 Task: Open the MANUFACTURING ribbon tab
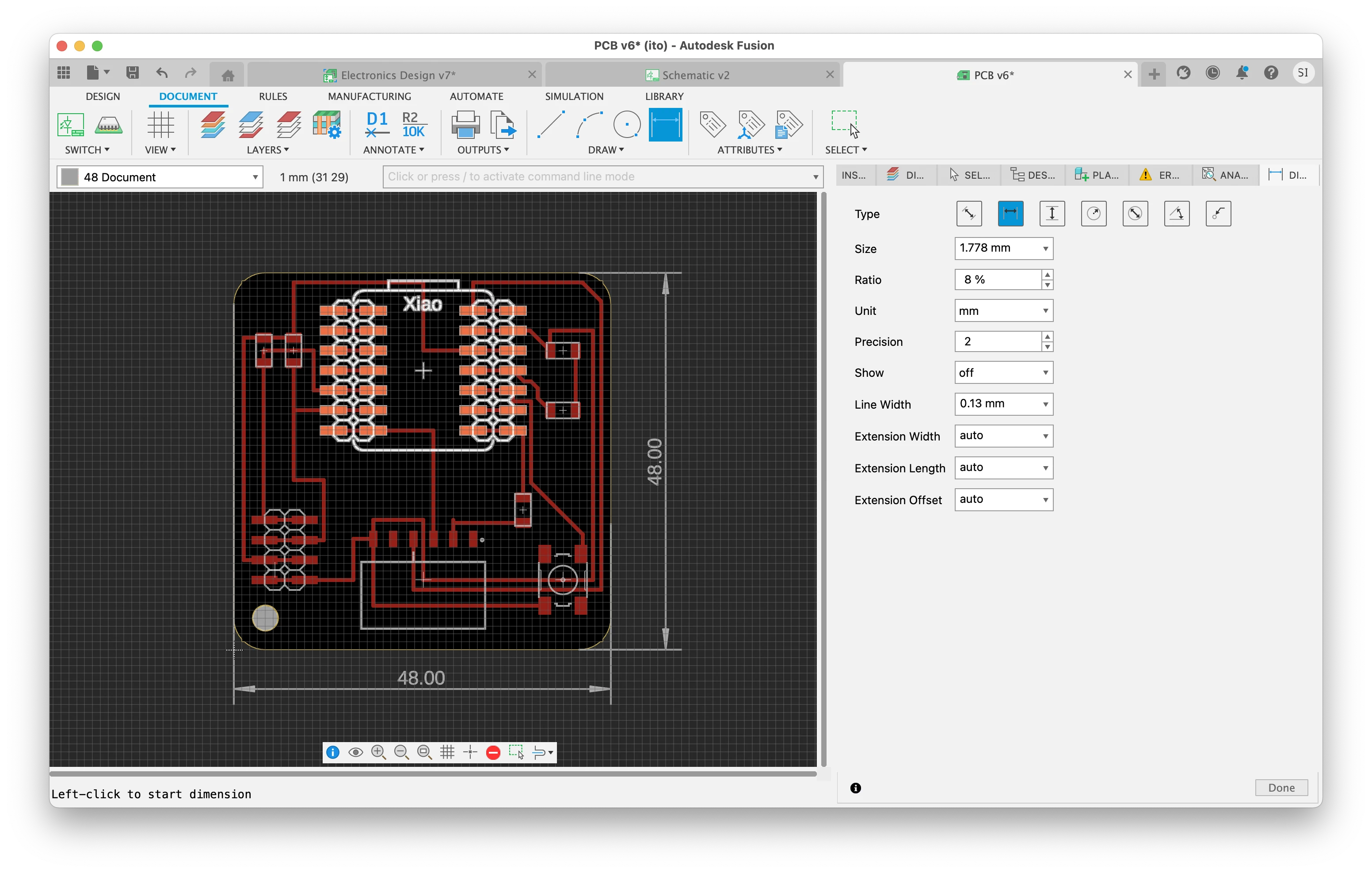pos(369,96)
